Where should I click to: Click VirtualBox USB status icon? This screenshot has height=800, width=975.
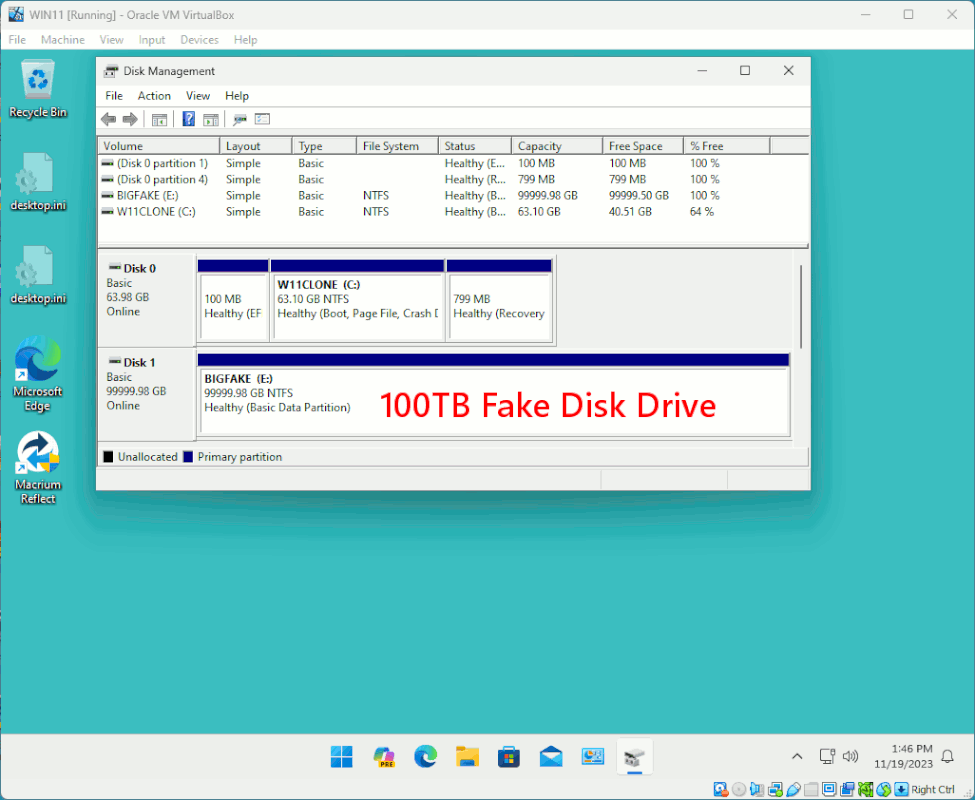click(x=793, y=789)
